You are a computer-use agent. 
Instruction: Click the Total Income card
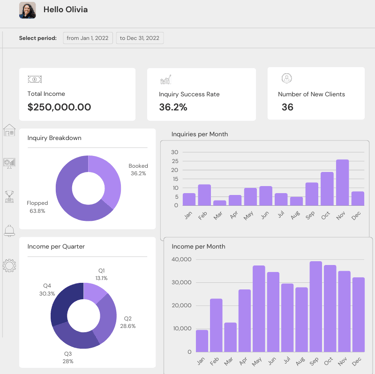click(x=77, y=94)
